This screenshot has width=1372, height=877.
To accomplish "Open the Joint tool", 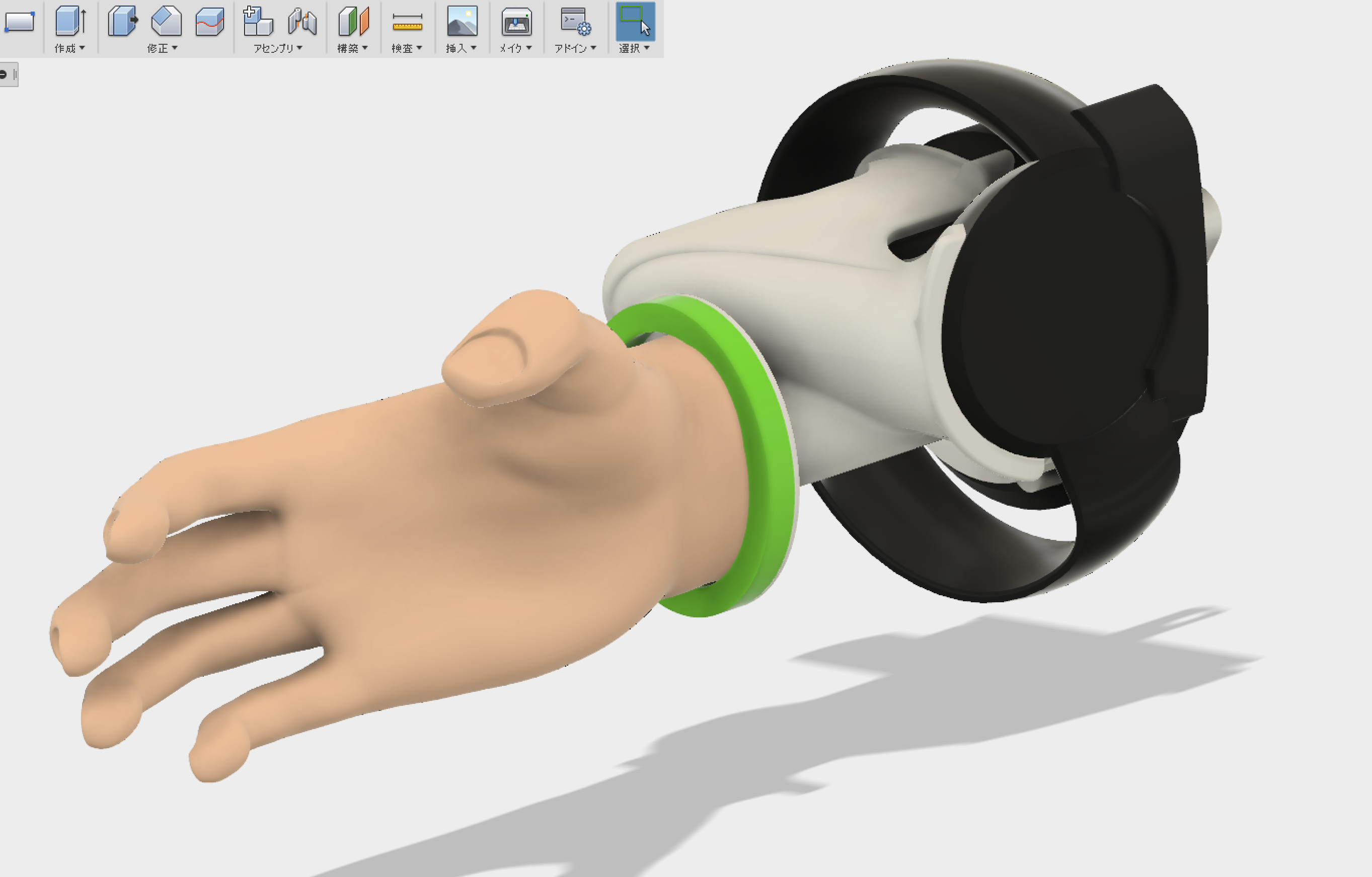I will coord(302,22).
